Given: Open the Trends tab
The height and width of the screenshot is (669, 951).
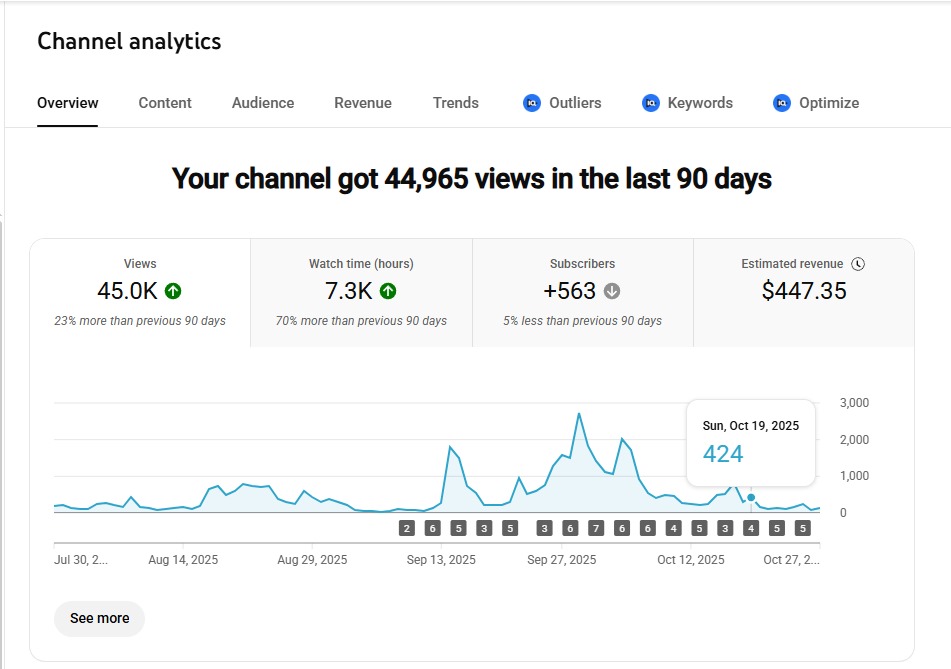Looking at the screenshot, I should coord(456,103).
